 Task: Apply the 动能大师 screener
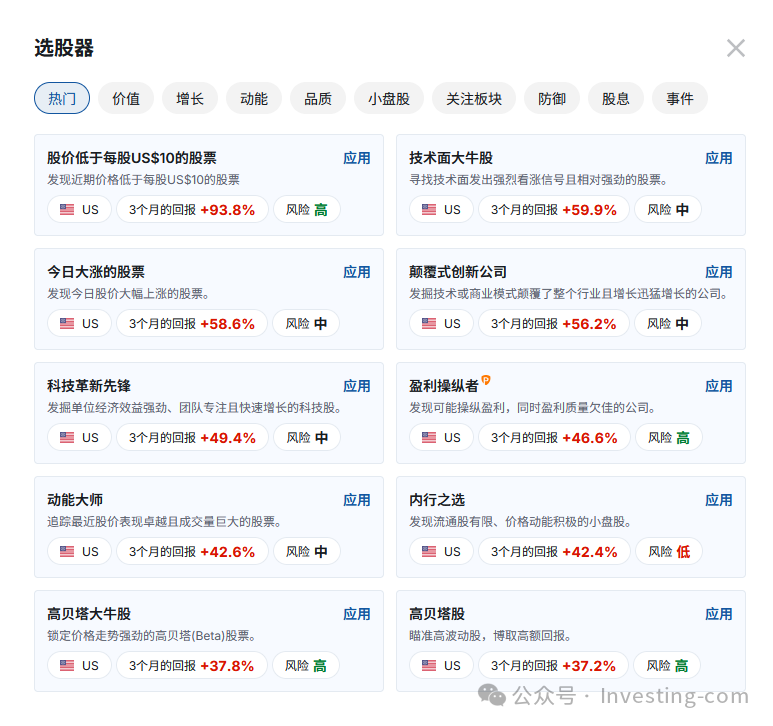pyautogui.click(x=356, y=499)
